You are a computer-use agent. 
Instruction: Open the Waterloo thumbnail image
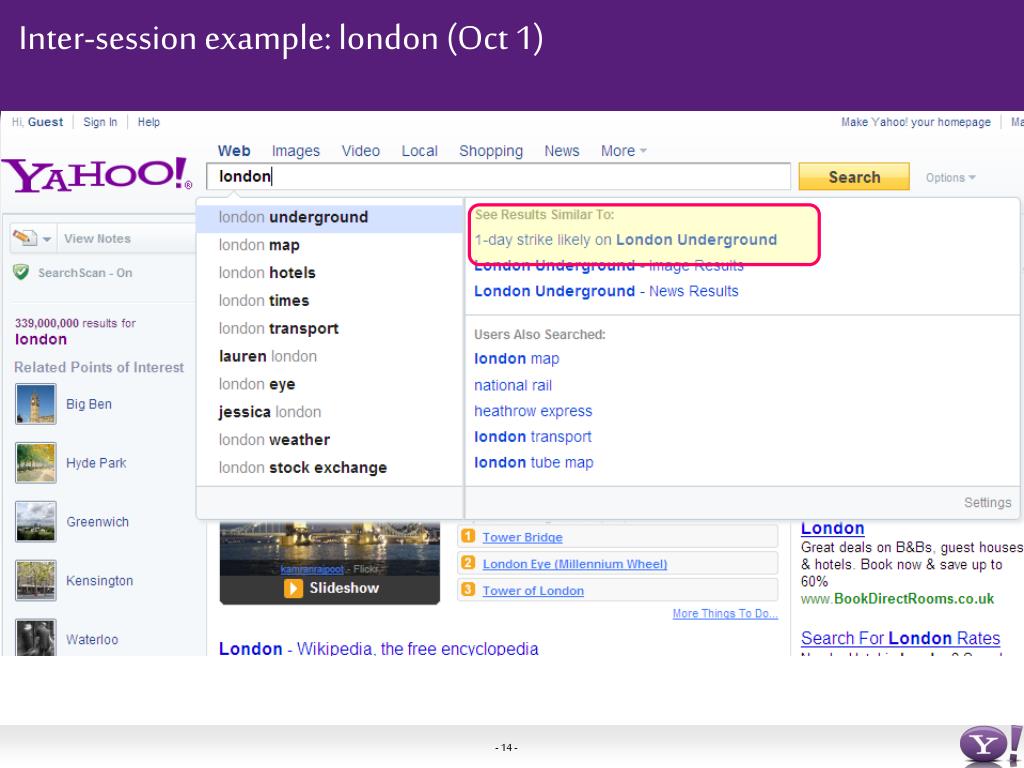[35, 637]
